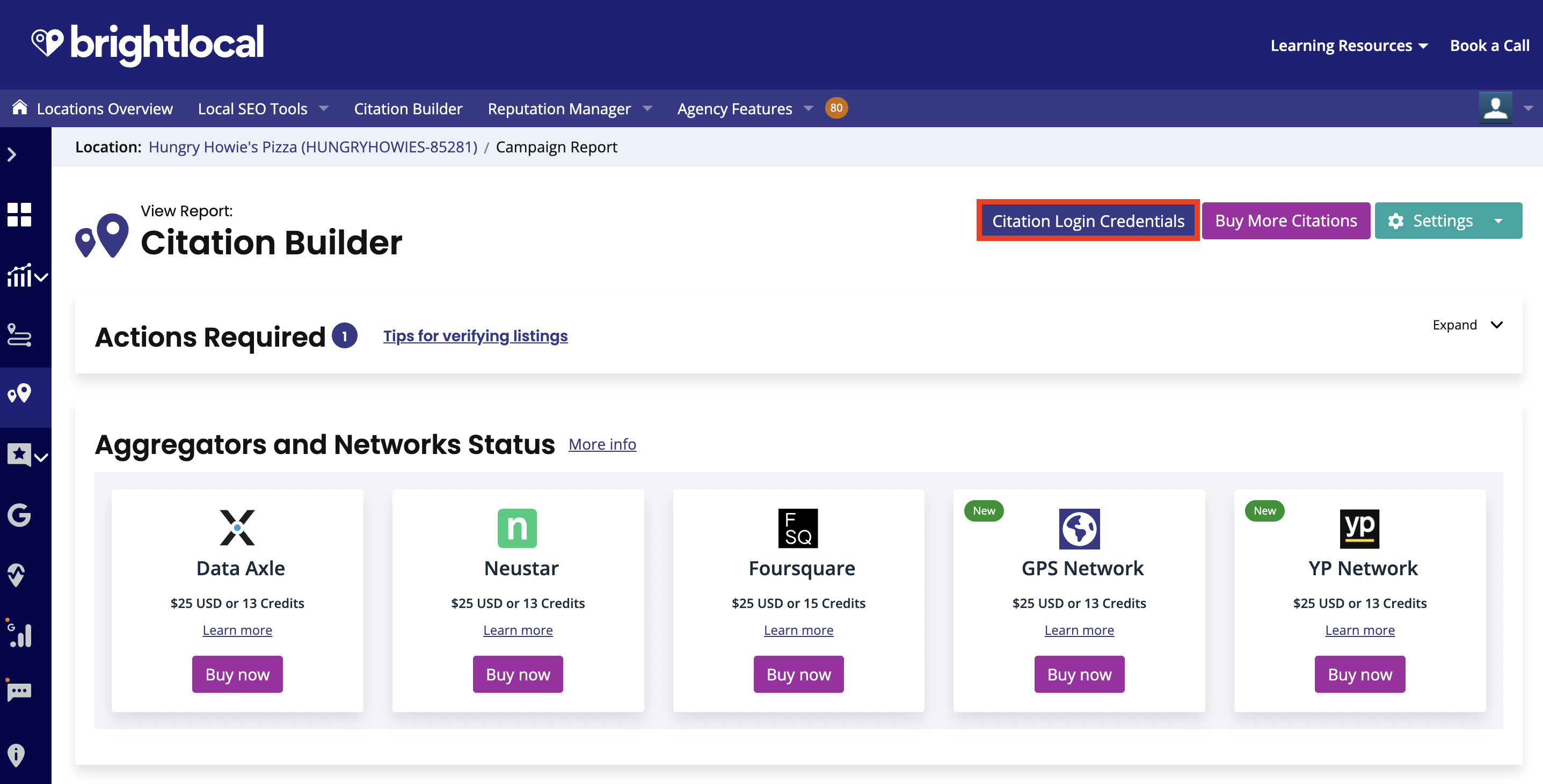
Task: Click Learn more under Foursquare
Action: pos(798,630)
